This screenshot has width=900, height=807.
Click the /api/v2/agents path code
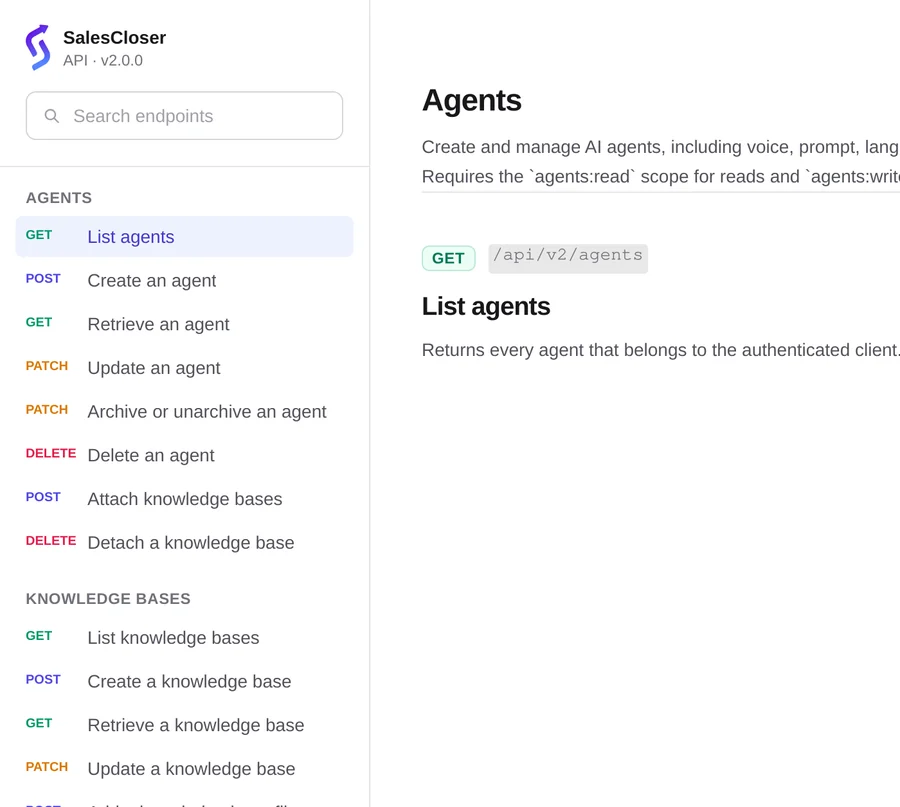(x=568, y=258)
